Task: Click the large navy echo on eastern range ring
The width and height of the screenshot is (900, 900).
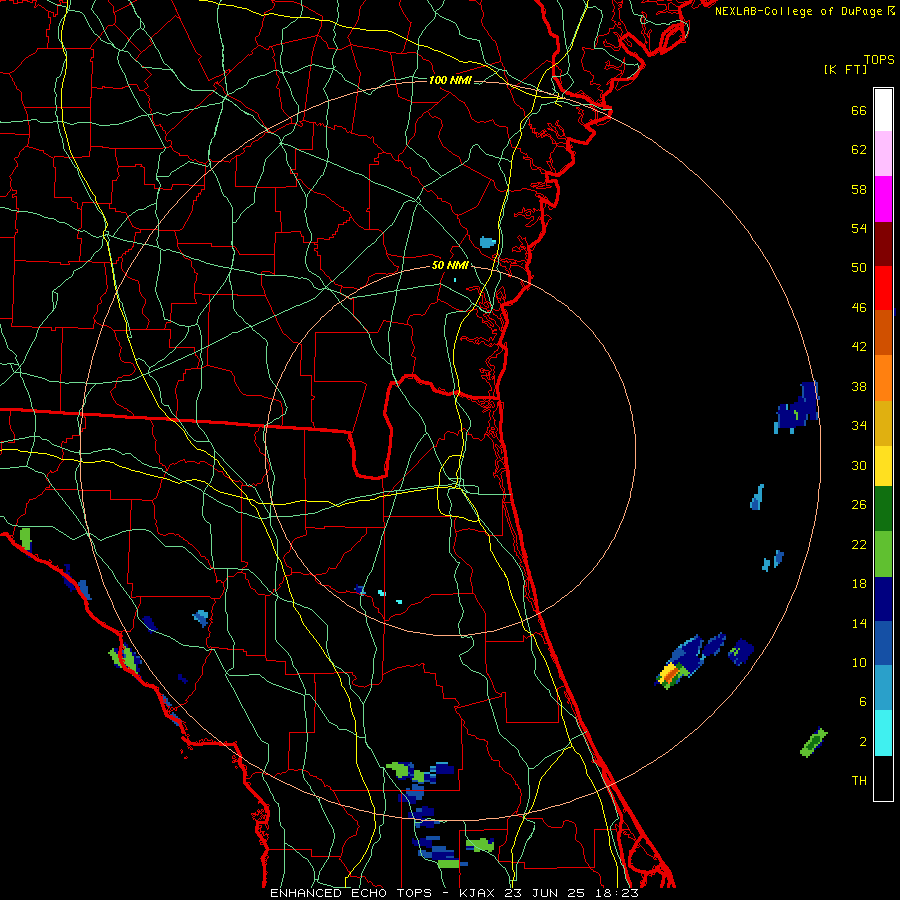Action: [x=797, y=408]
